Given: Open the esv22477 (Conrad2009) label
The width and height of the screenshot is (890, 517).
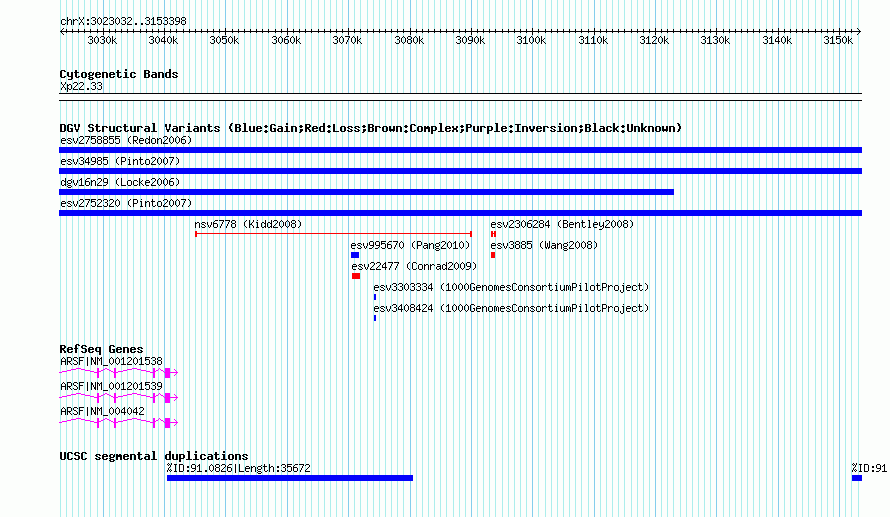Looking at the screenshot, I should coord(414,266).
